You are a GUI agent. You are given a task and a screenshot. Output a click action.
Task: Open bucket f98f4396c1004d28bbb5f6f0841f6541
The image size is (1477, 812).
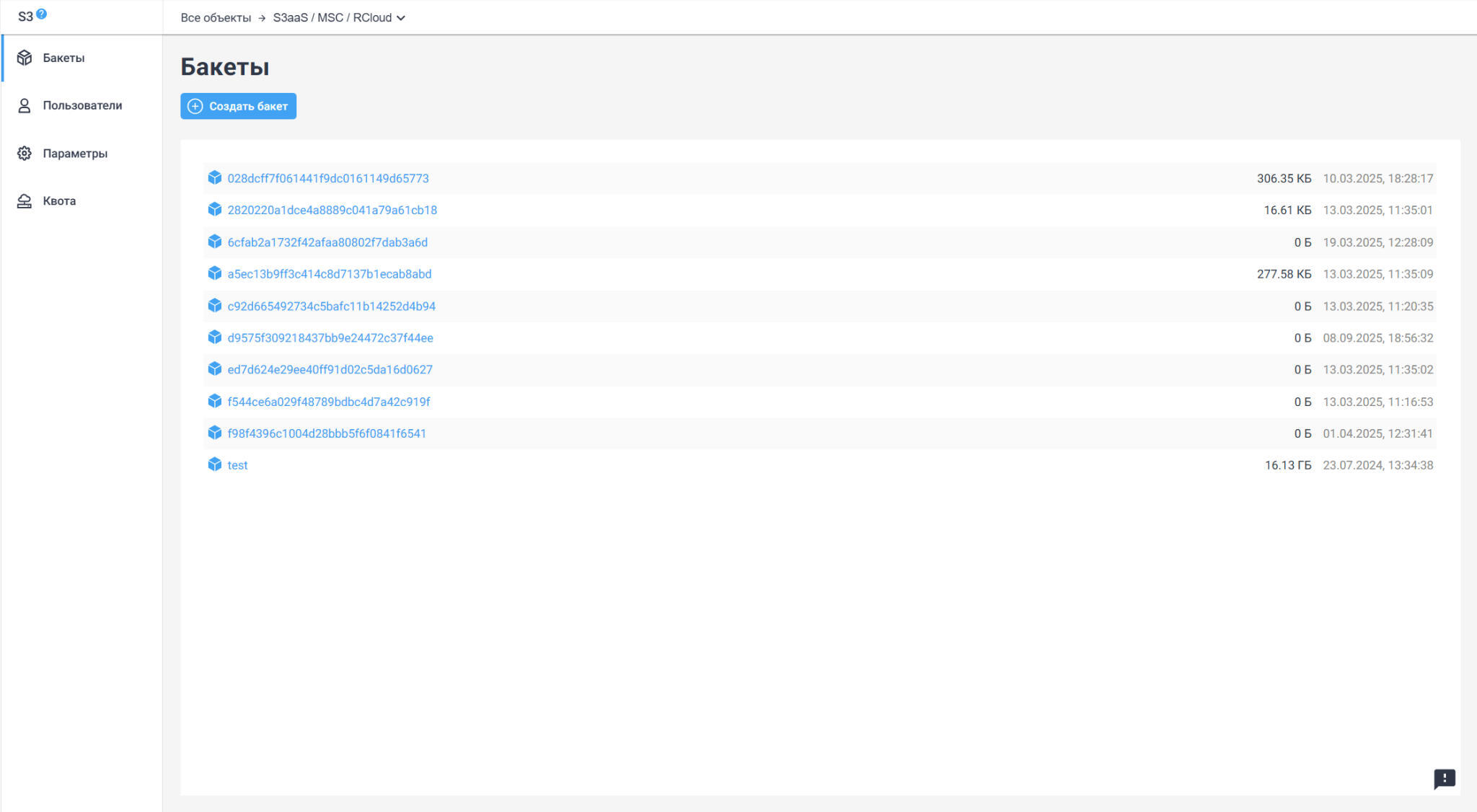click(327, 433)
